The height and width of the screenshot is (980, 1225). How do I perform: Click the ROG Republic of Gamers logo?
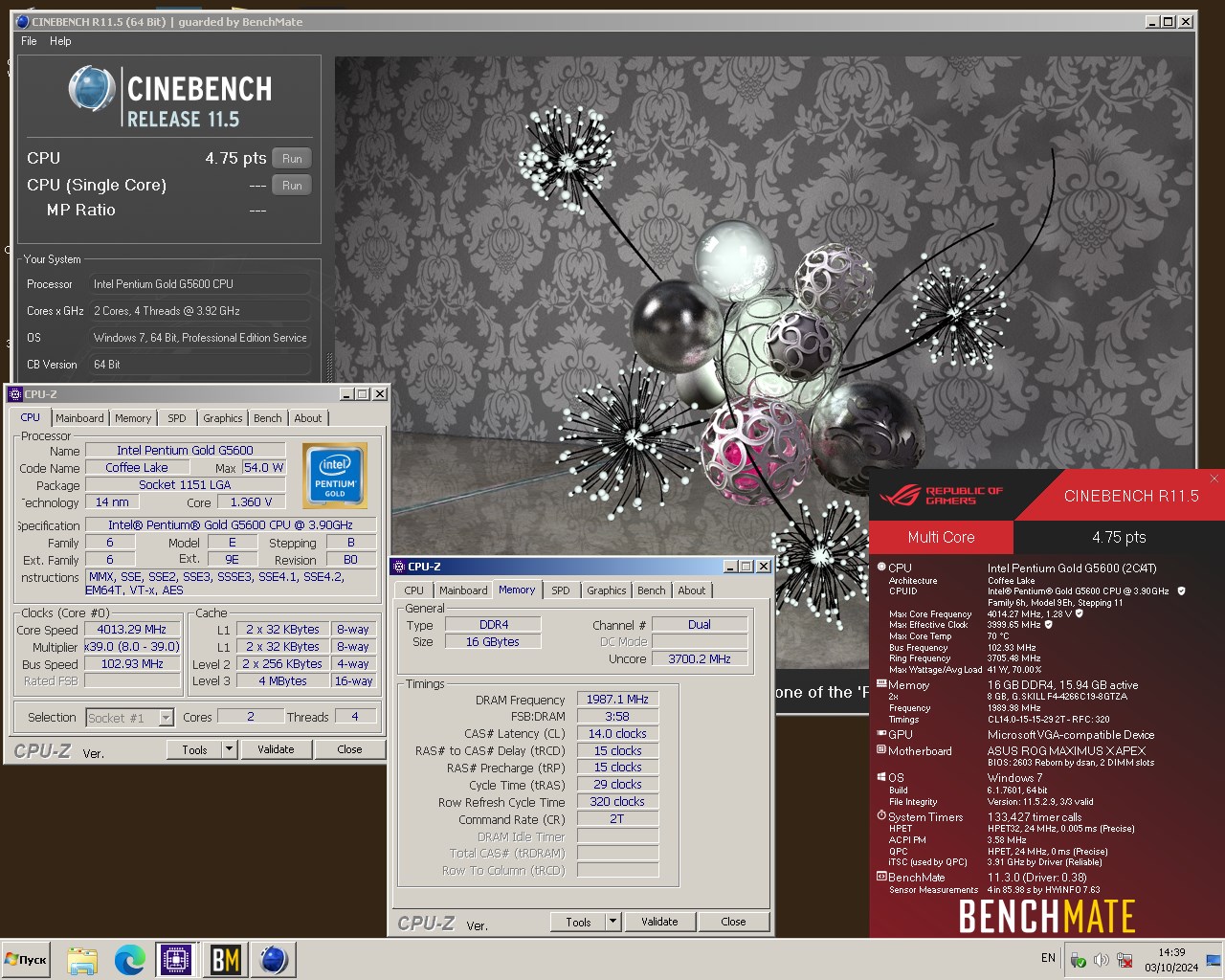pos(941,495)
